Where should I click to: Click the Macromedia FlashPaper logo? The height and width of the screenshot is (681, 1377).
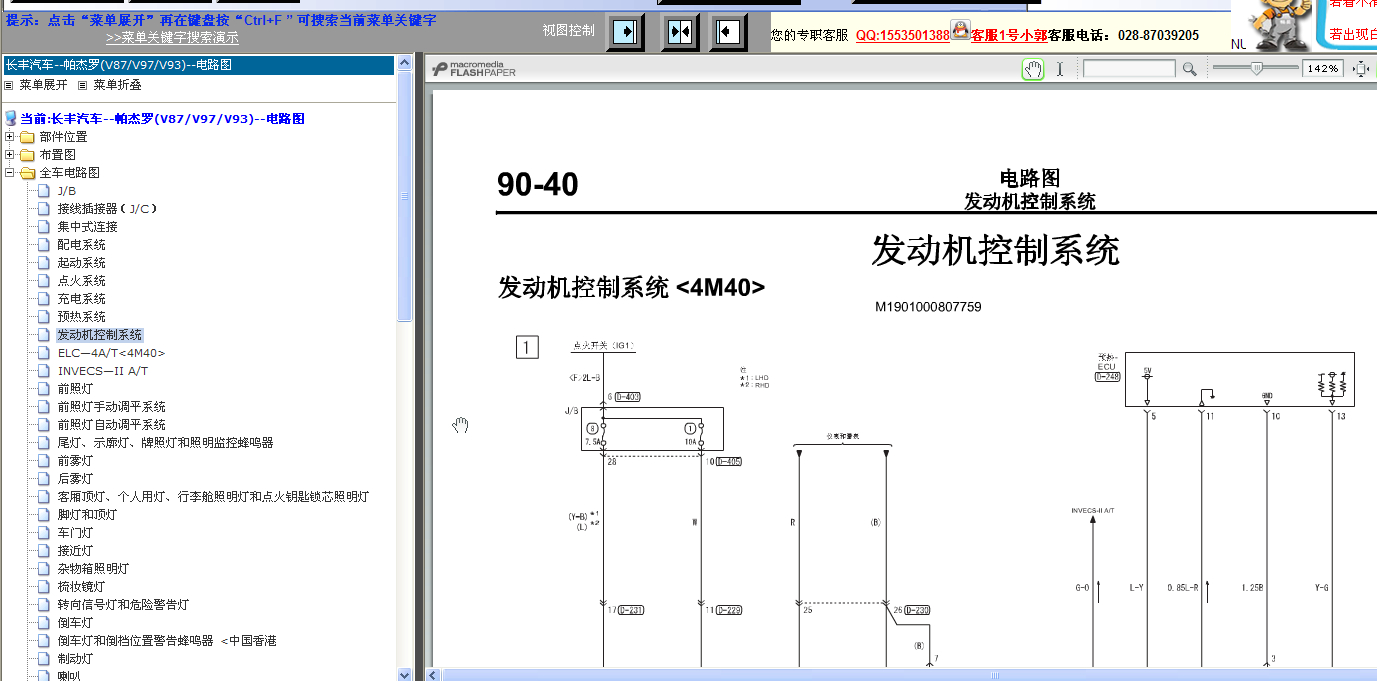click(x=474, y=69)
